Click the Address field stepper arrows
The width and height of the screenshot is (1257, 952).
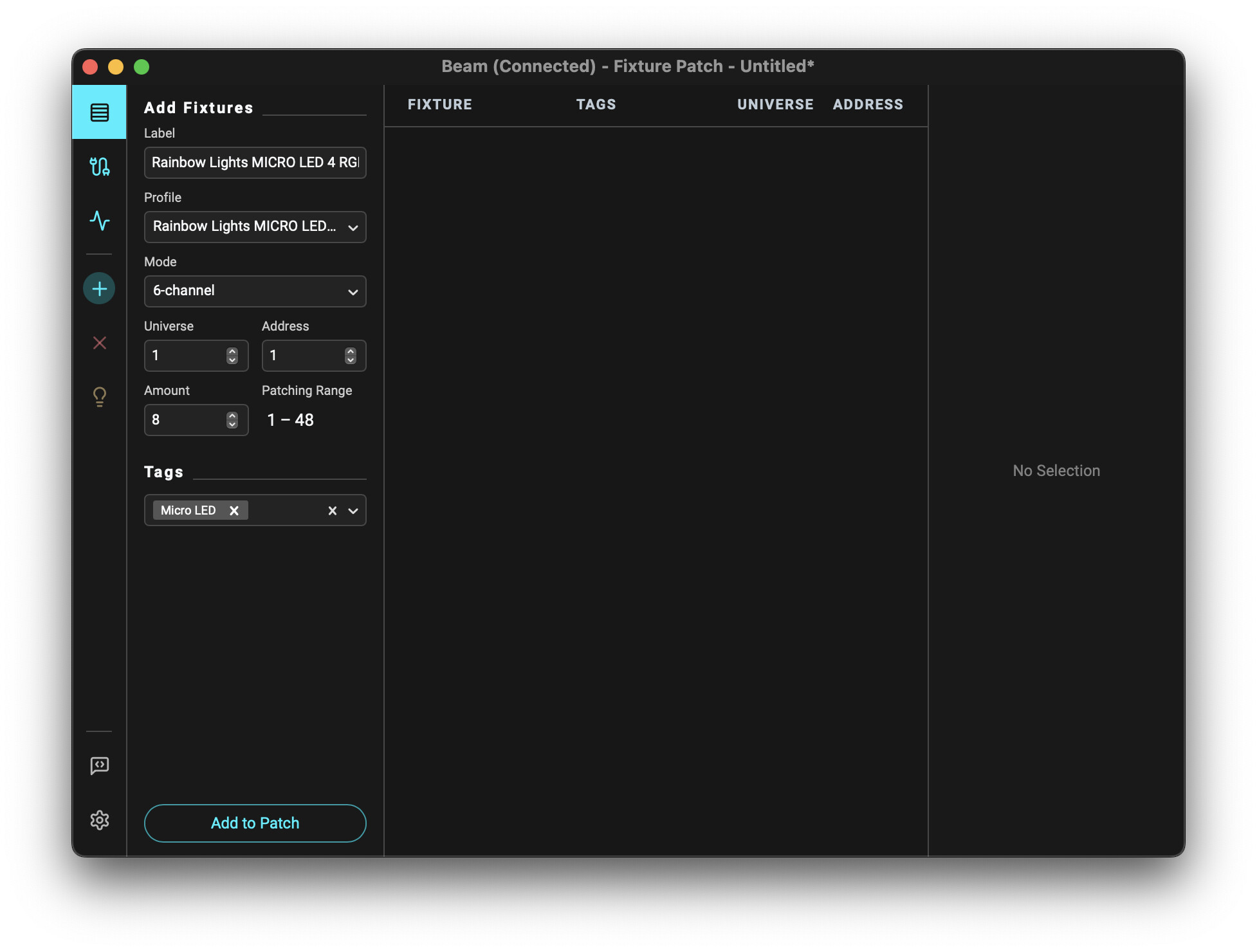point(350,356)
